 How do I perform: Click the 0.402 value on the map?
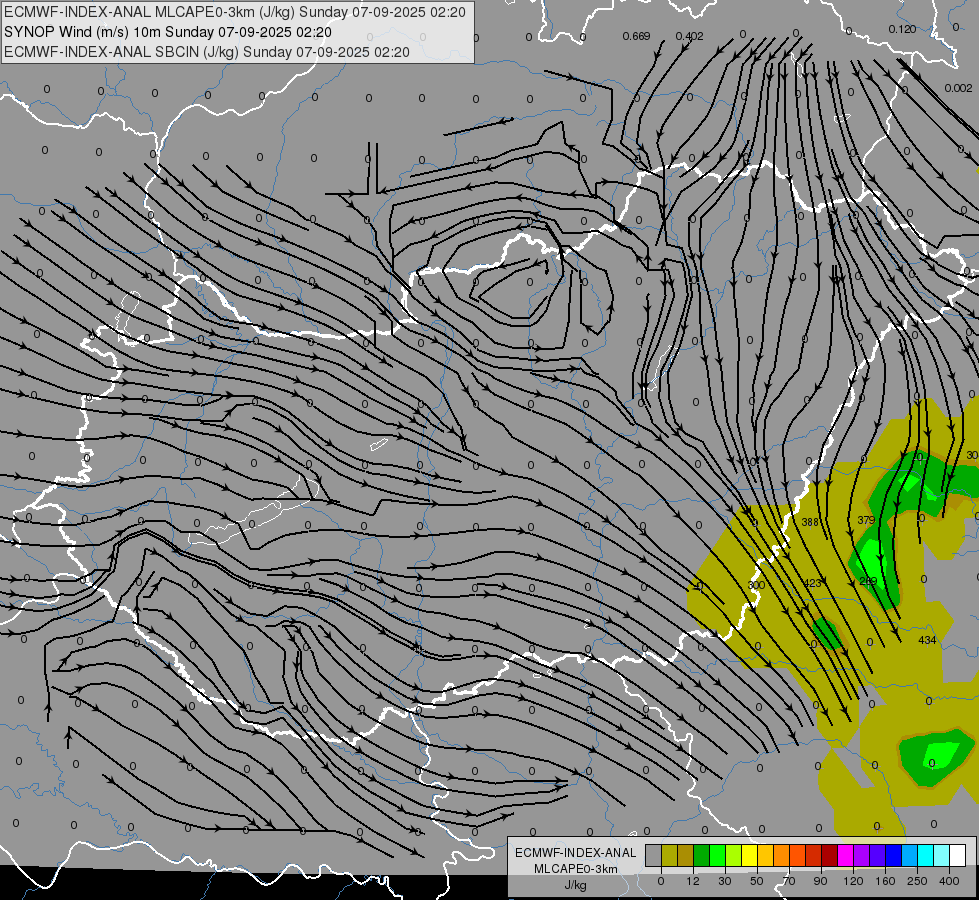(x=689, y=36)
